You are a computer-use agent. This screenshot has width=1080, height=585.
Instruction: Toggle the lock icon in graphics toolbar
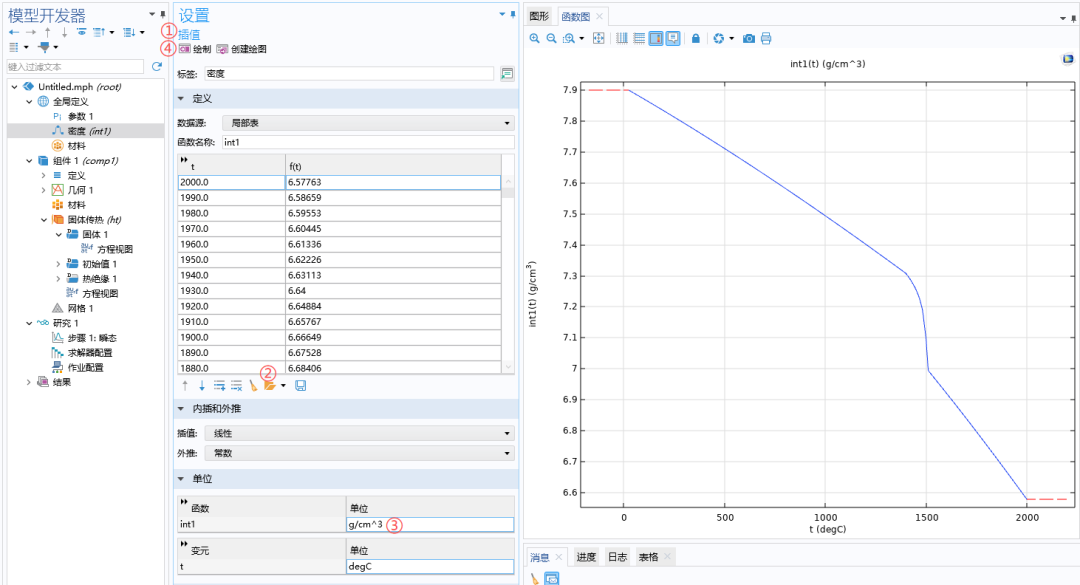click(696, 39)
